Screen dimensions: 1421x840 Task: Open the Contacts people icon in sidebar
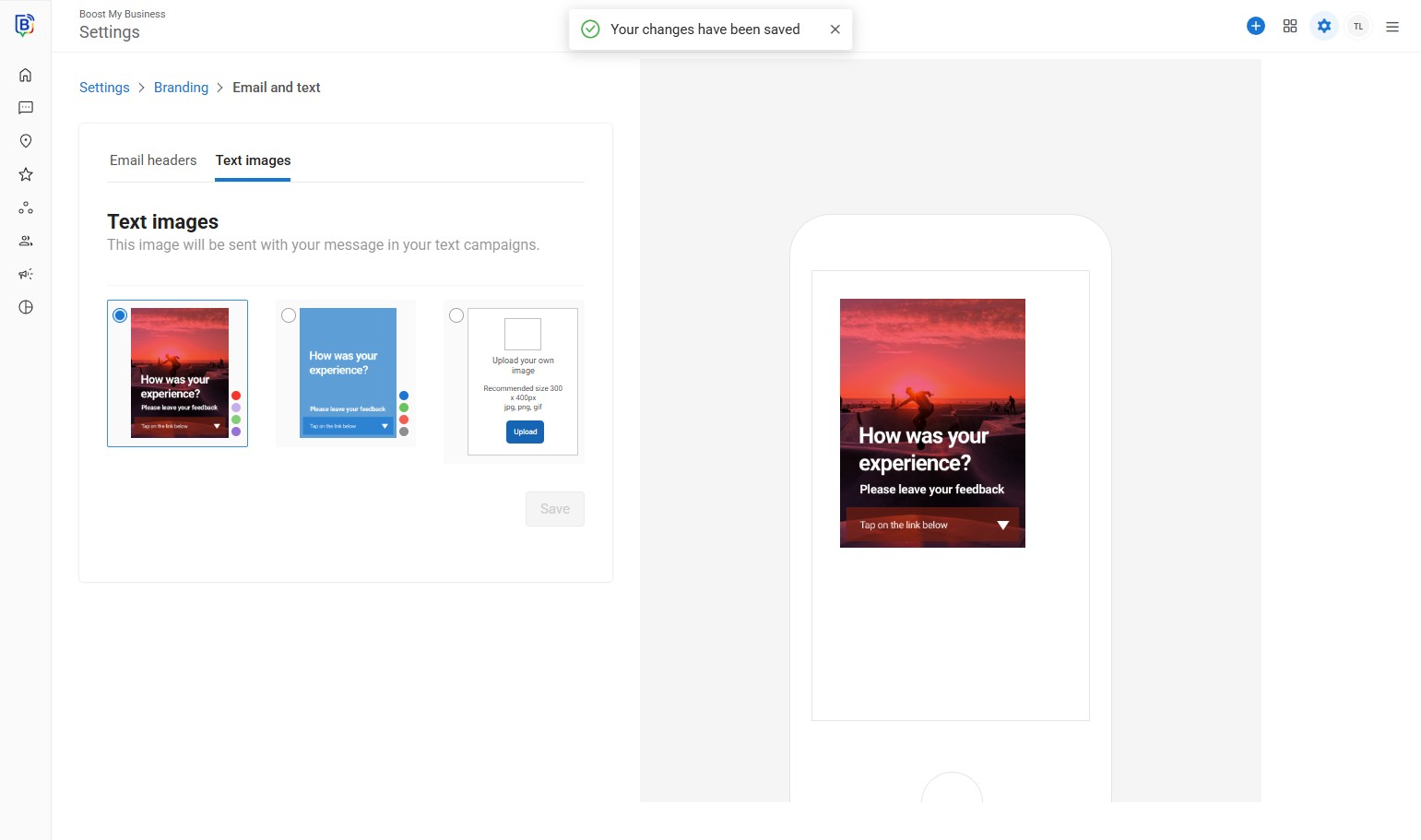pos(26,241)
